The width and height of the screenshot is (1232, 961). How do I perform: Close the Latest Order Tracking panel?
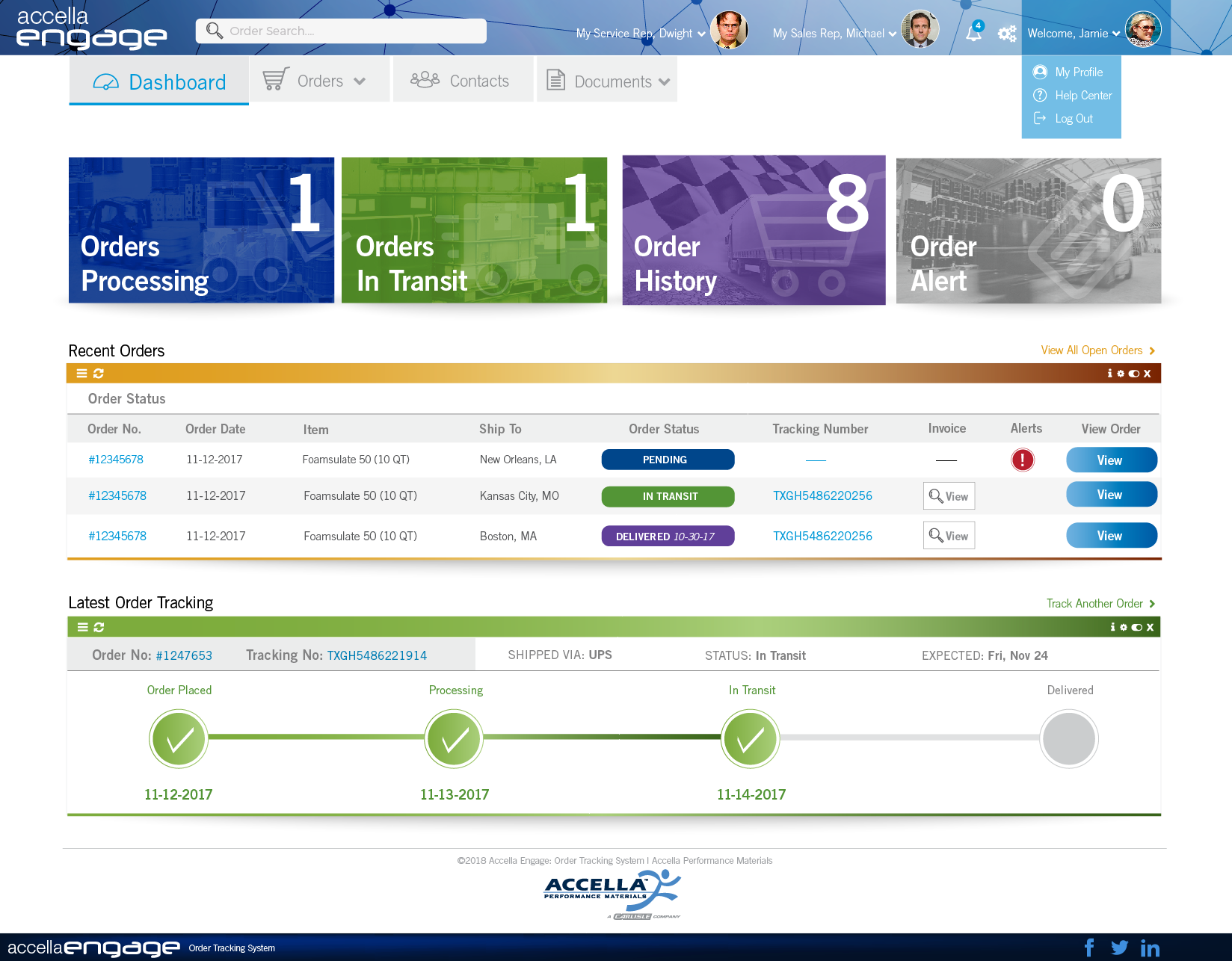1151,627
